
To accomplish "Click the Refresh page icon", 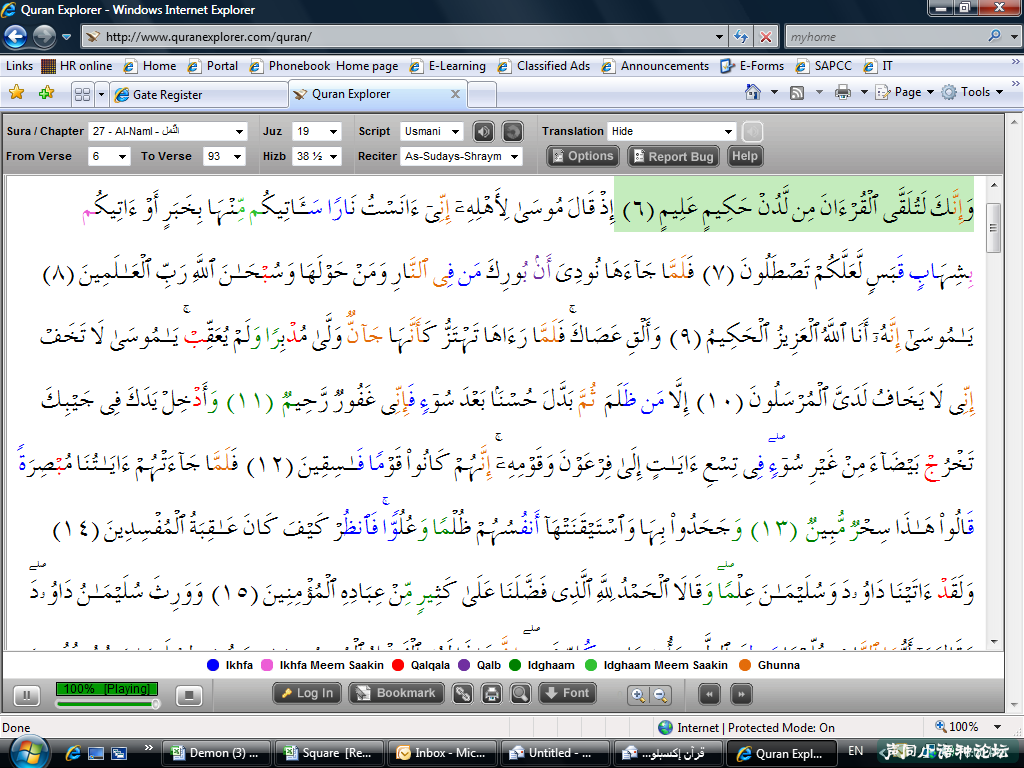I will pyautogui.click(x=741, y=37).
